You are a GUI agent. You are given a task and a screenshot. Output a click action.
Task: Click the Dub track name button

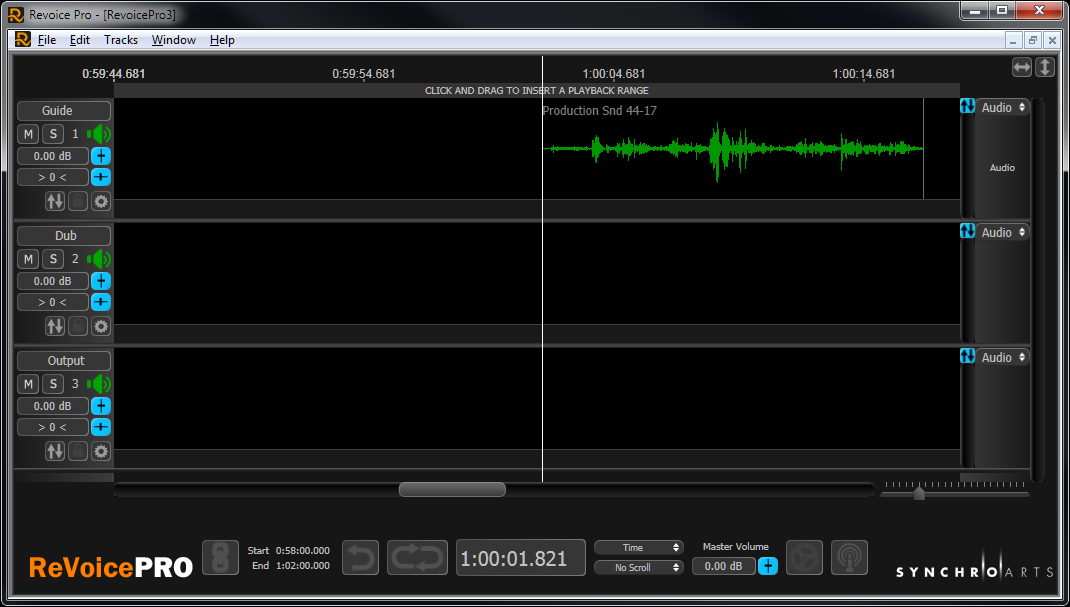coord(65,236)
